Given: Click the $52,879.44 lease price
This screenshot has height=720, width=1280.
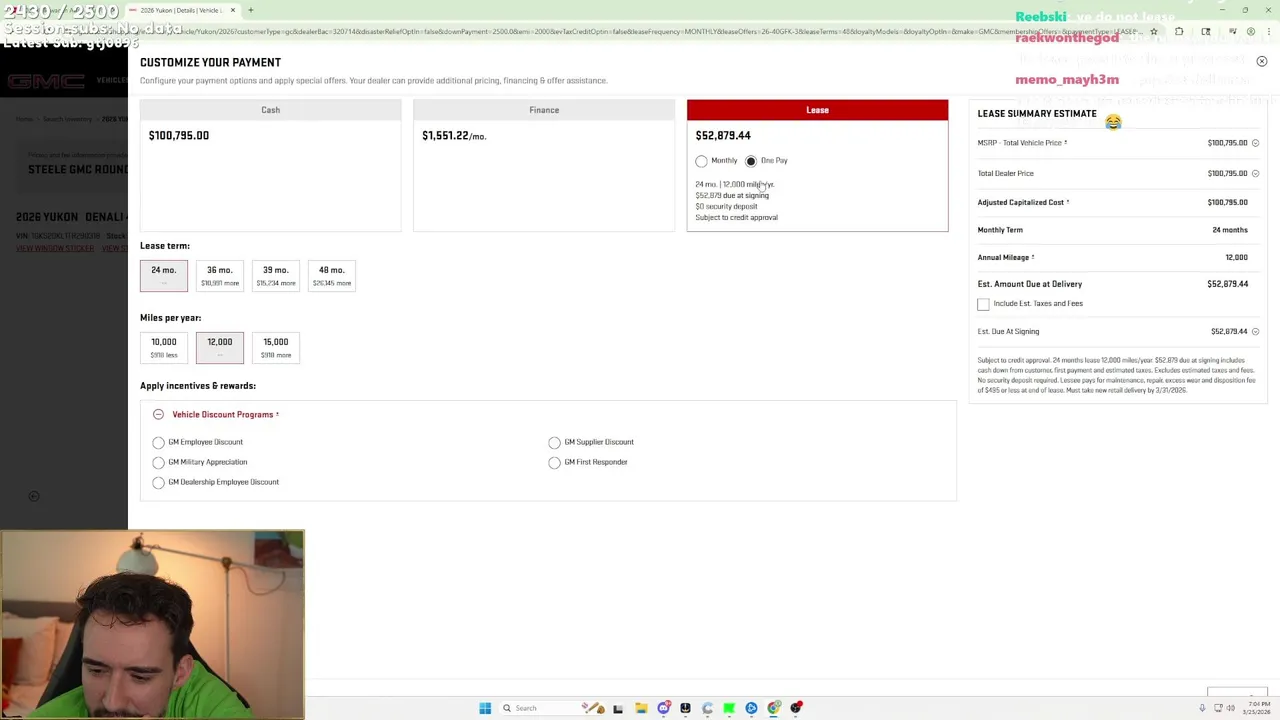Looking at the screenshot, I should pos(723,135).
